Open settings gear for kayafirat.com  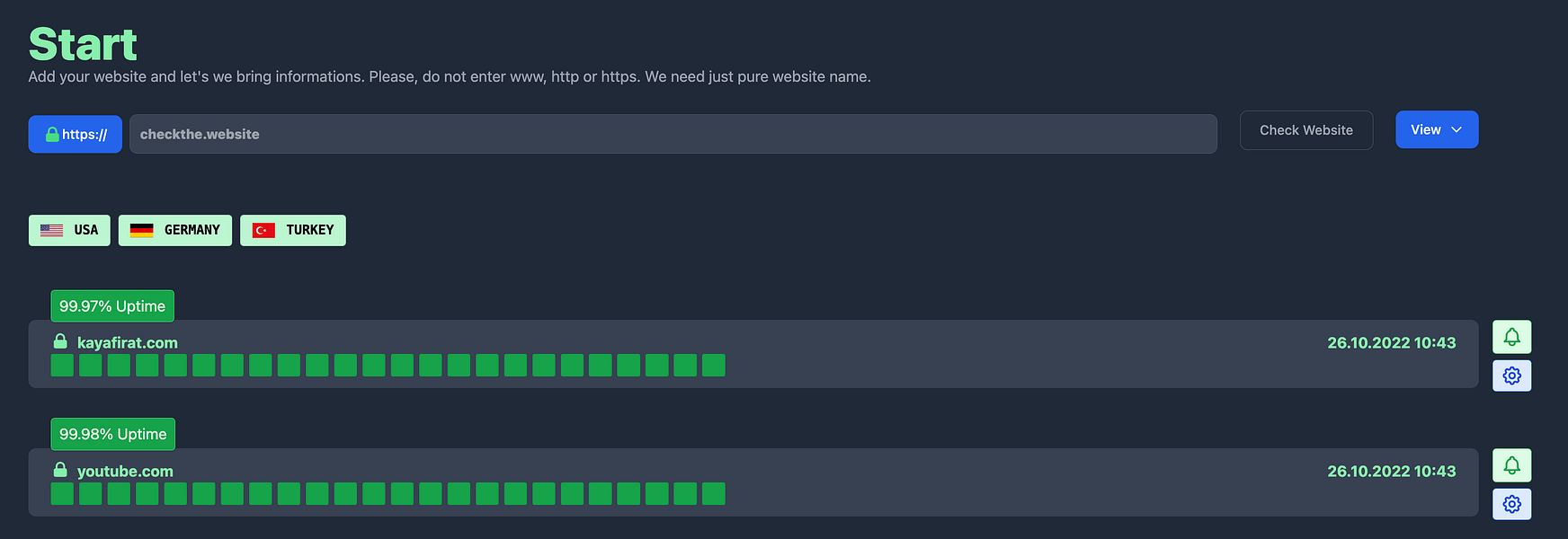[1511, 376]
